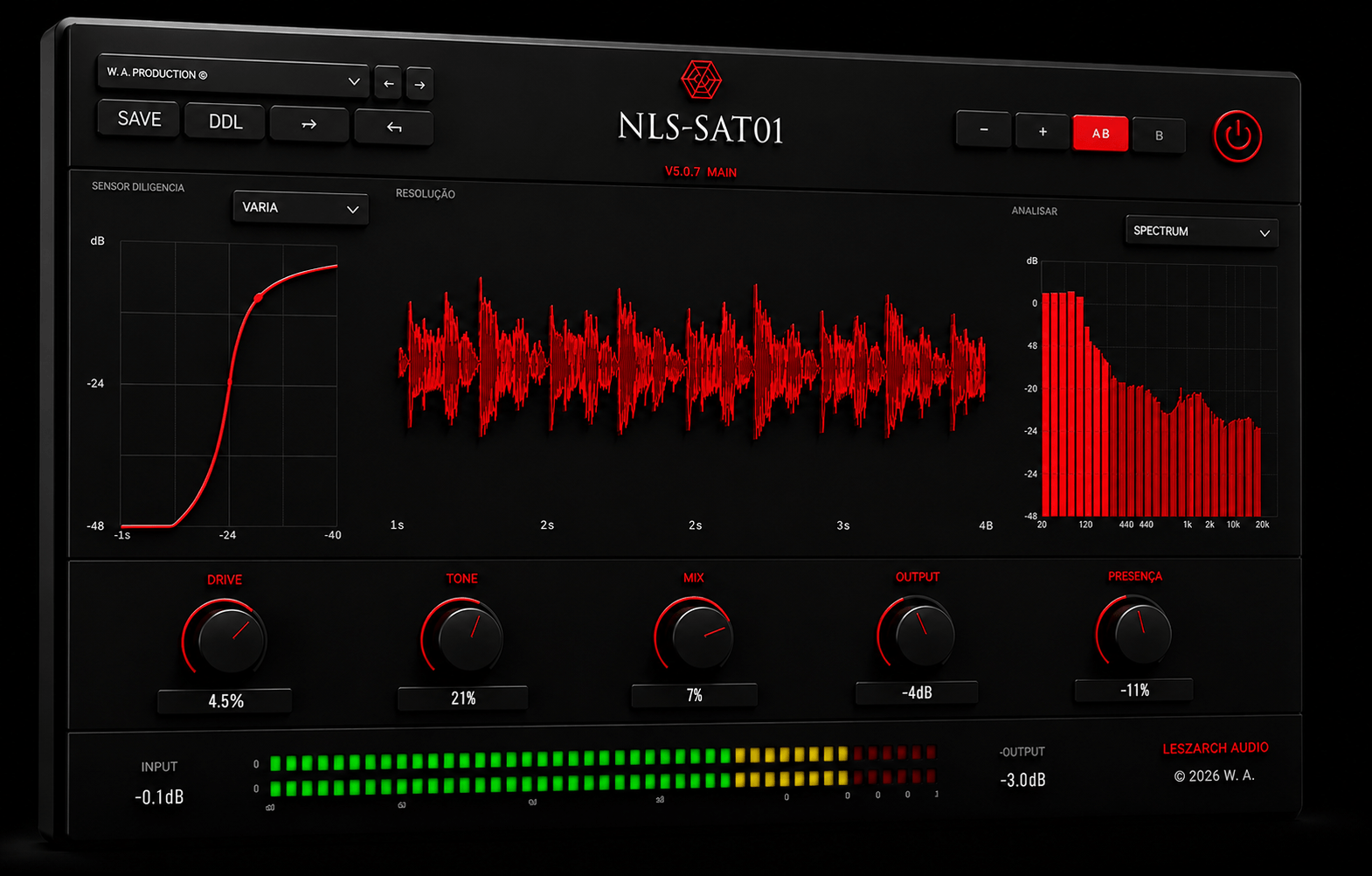Screen dimensions: 1372x876
Task: Toggle the red power bypass button
Action: pos(1237,136)
